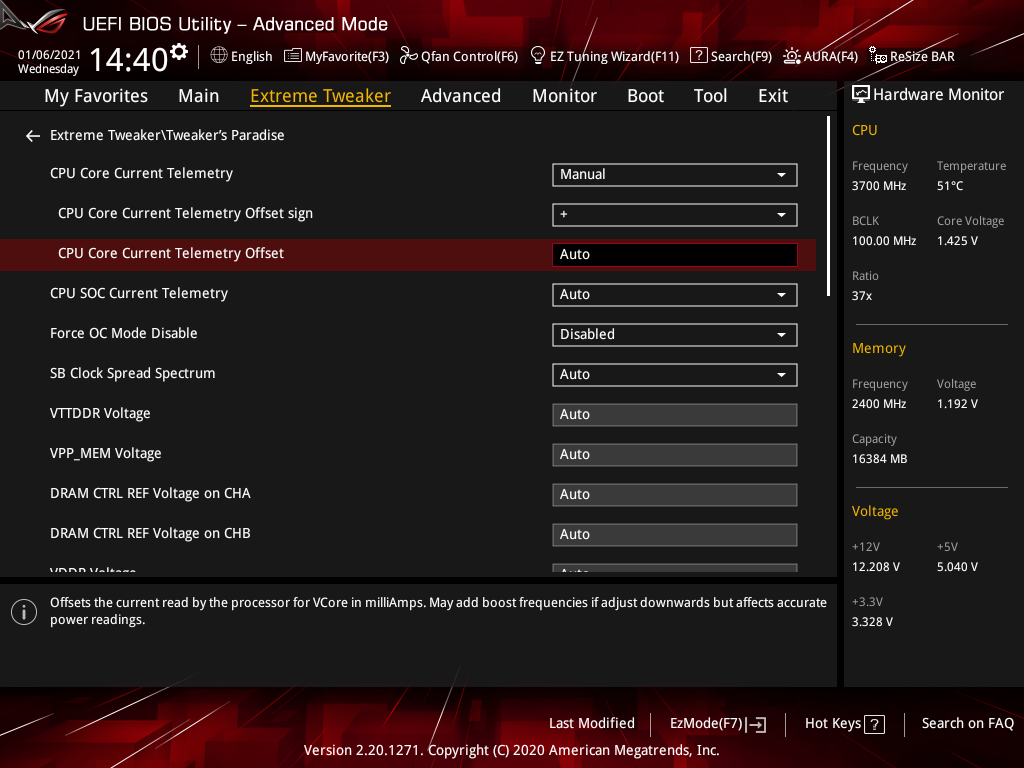The width and height of the screenshot is (1024, 768).
Task: Switch to My Favorites tab
Action: click(x=96, y=96)
